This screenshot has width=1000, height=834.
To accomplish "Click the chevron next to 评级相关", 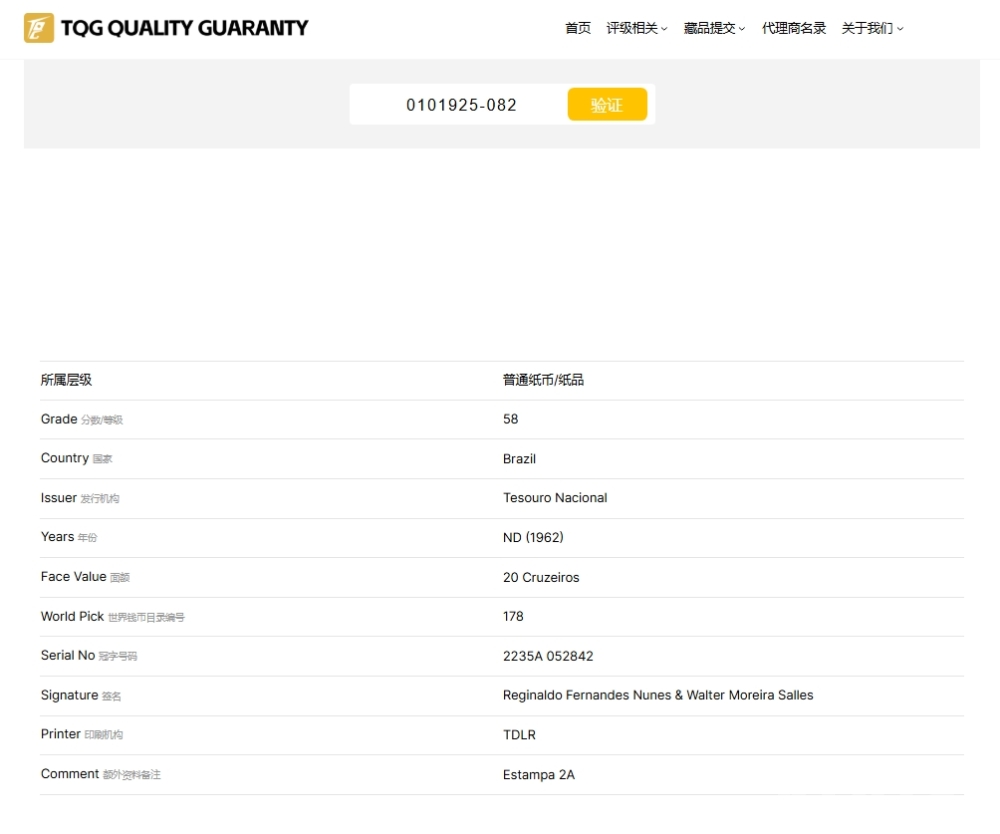I will point(664,29).
